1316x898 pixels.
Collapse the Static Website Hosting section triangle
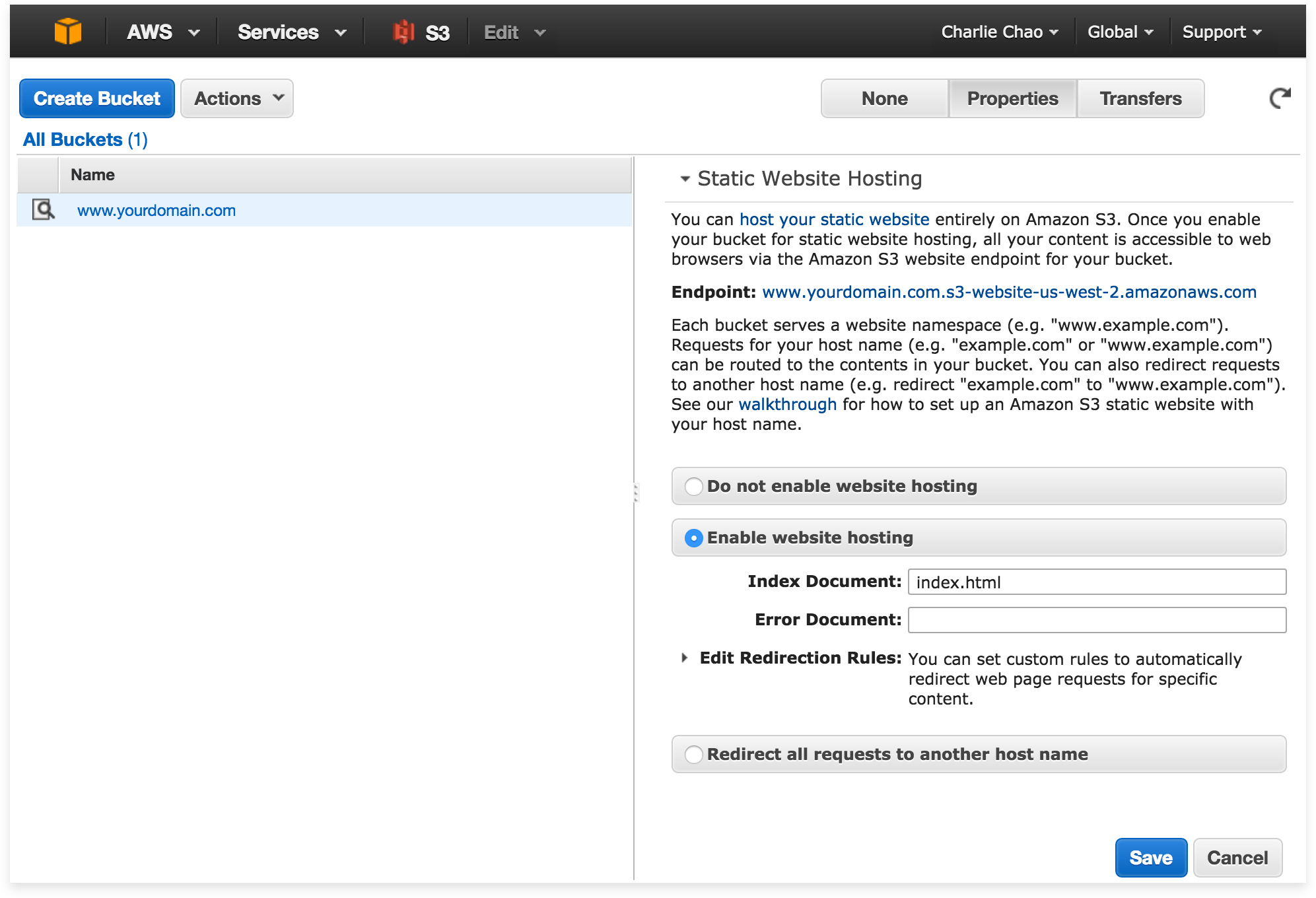point(685,179)
